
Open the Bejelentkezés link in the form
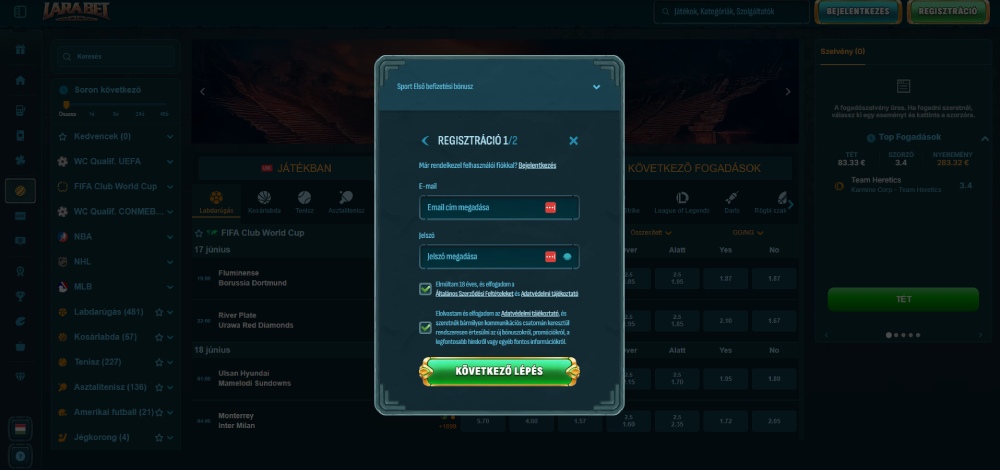(537, 165)
